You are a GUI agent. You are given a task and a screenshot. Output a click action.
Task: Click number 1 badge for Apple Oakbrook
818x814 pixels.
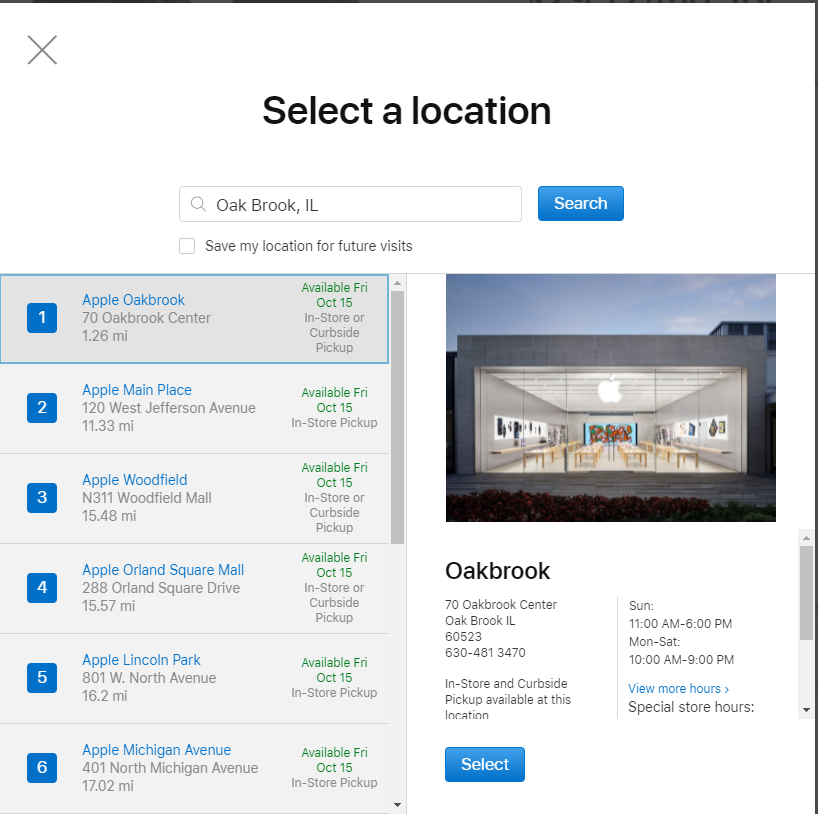(42, 317)
